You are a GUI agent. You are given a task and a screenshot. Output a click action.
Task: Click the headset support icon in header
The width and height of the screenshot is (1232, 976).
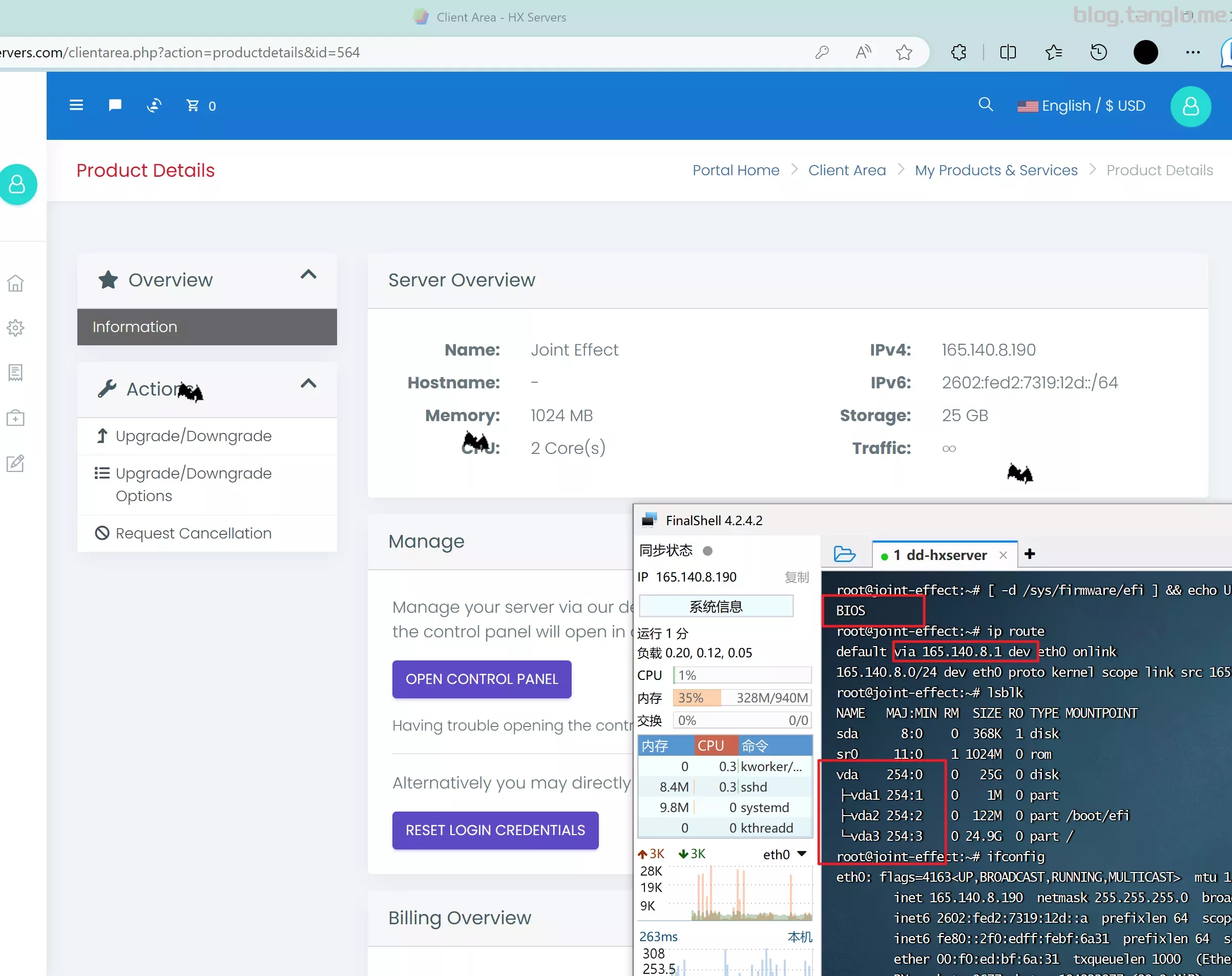pos(154,105)
